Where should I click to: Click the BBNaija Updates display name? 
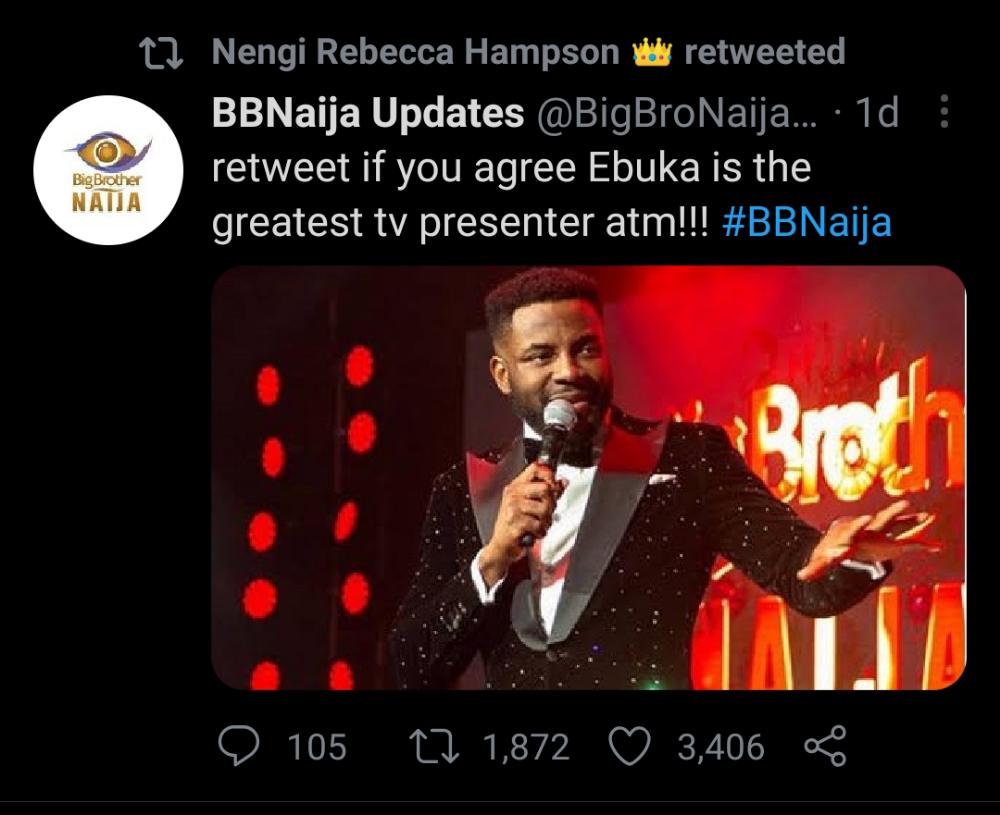(368, 114)
